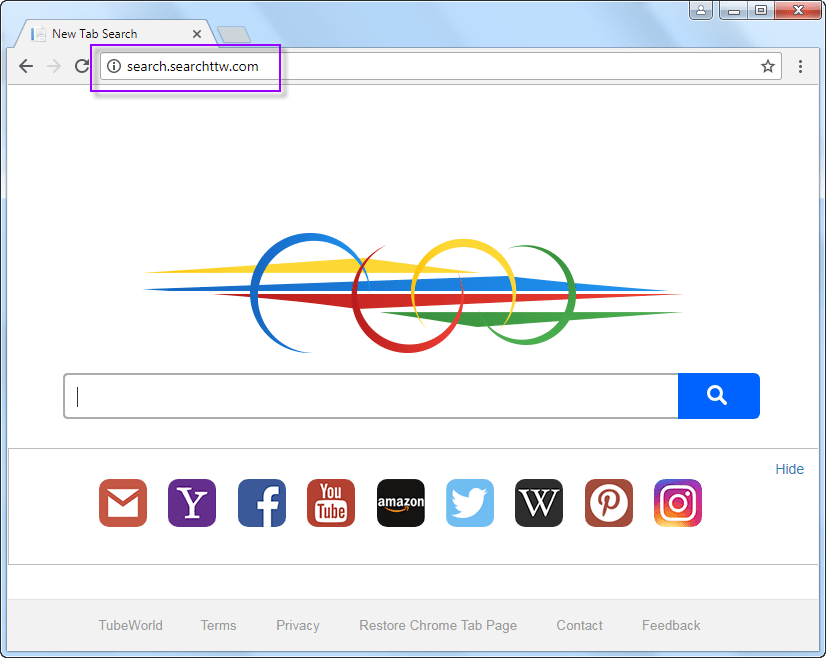Bookmark this page with the star icon
Image resolution: width=826 pixels, height=658 pixels.
(x=768, y=66)
